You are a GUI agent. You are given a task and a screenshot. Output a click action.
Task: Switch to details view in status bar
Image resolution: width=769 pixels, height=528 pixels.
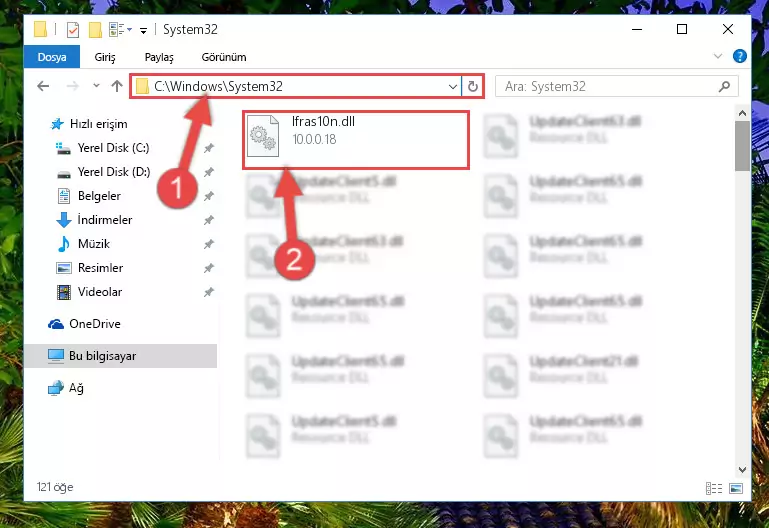click(714, 488)
